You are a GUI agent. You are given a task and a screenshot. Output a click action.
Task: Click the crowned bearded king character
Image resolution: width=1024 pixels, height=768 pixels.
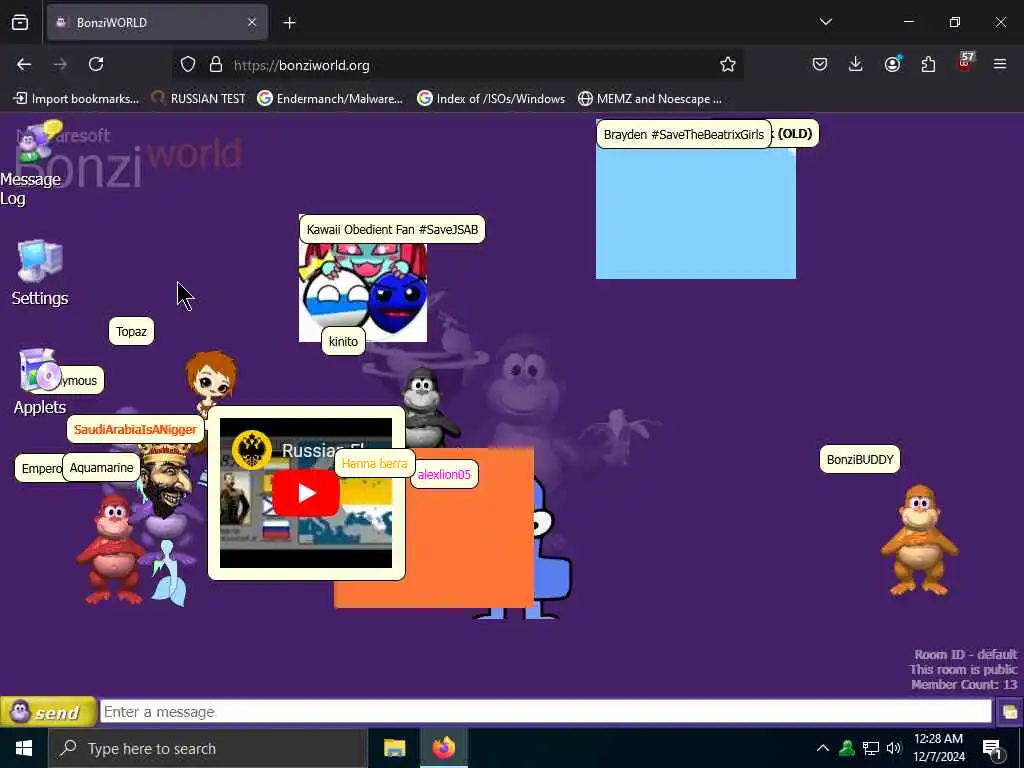coord(167,481)
